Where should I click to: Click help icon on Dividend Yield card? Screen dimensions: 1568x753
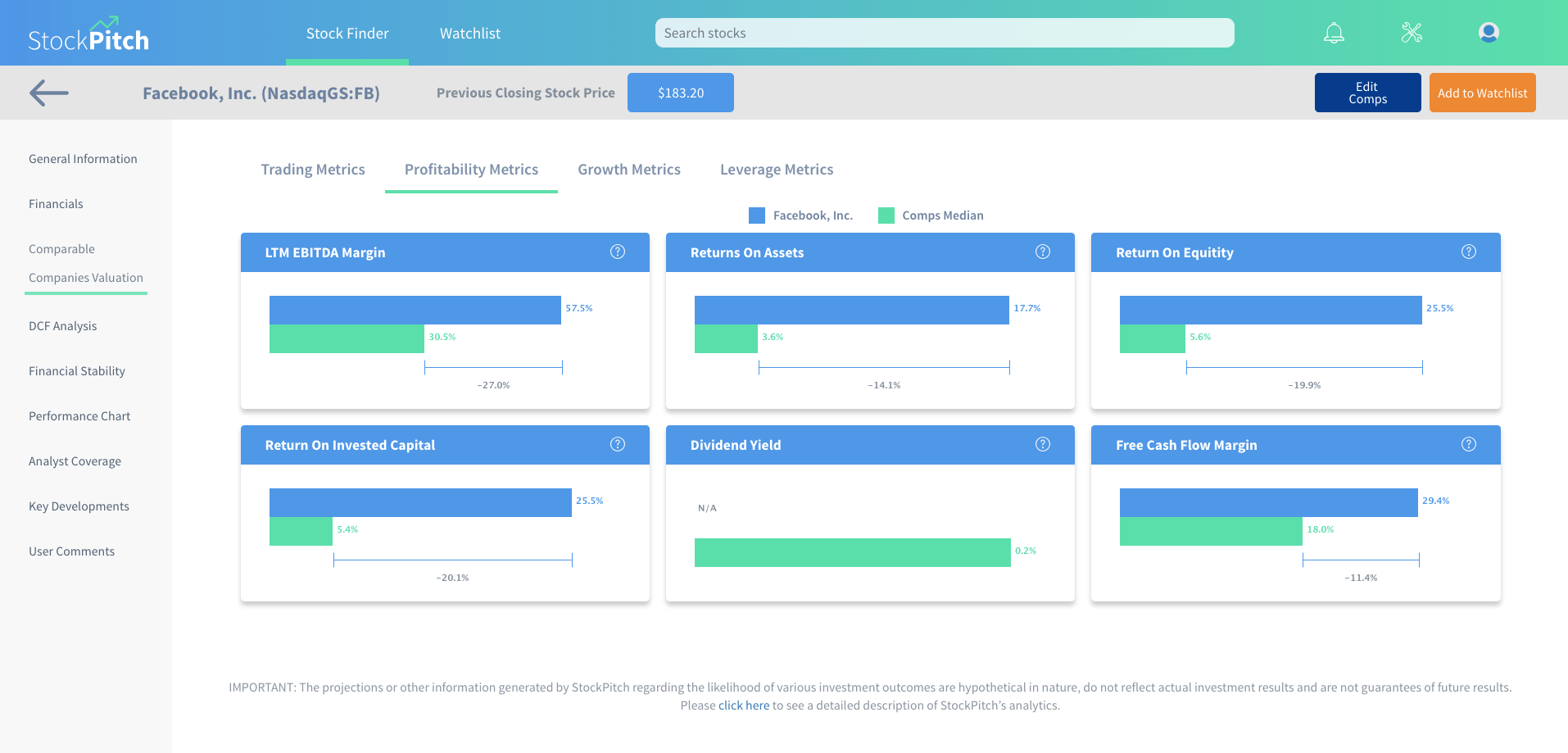(x=1043, y=444)
